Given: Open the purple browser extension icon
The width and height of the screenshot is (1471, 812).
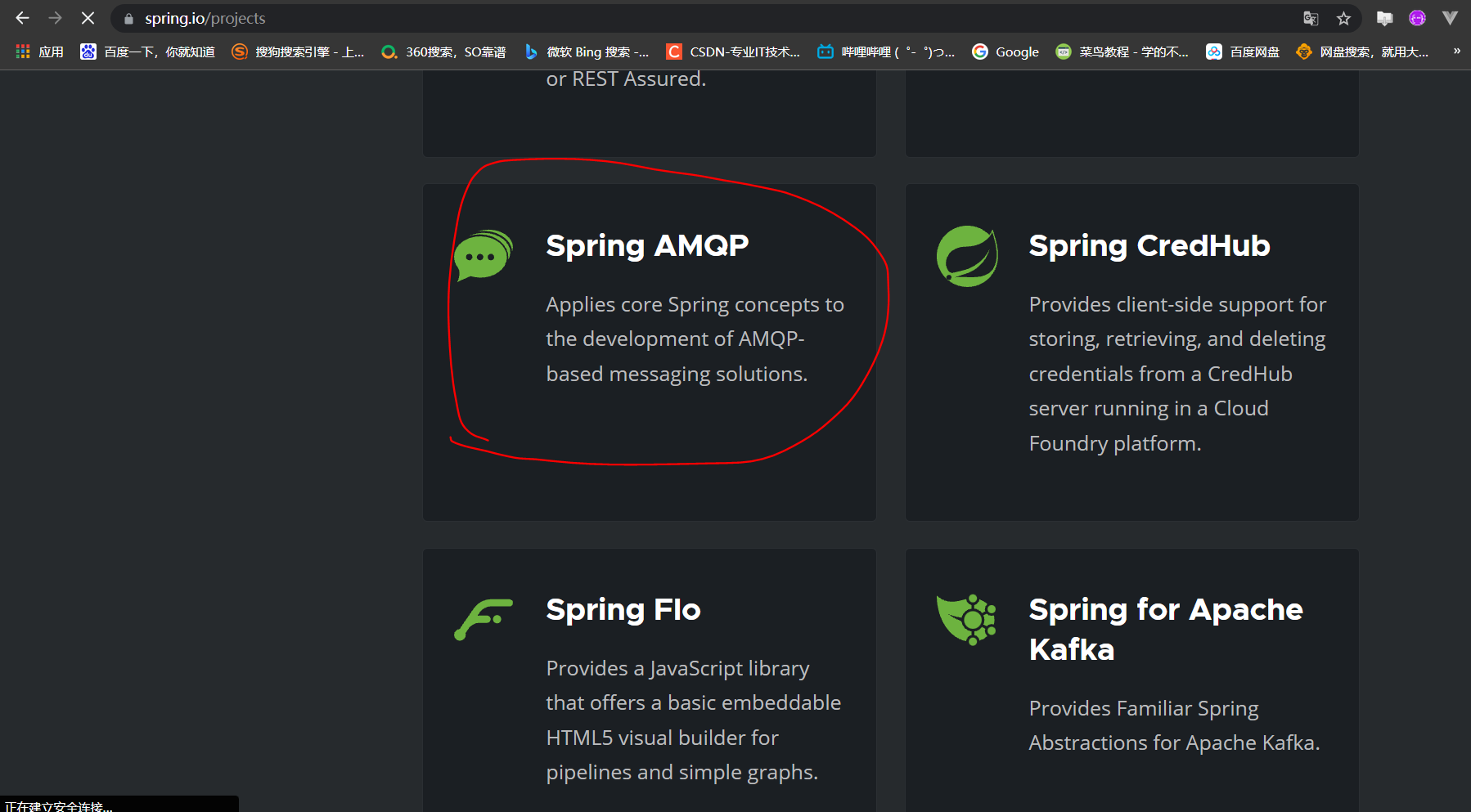Looking at the screenshot, I should tap(1417, 18).
